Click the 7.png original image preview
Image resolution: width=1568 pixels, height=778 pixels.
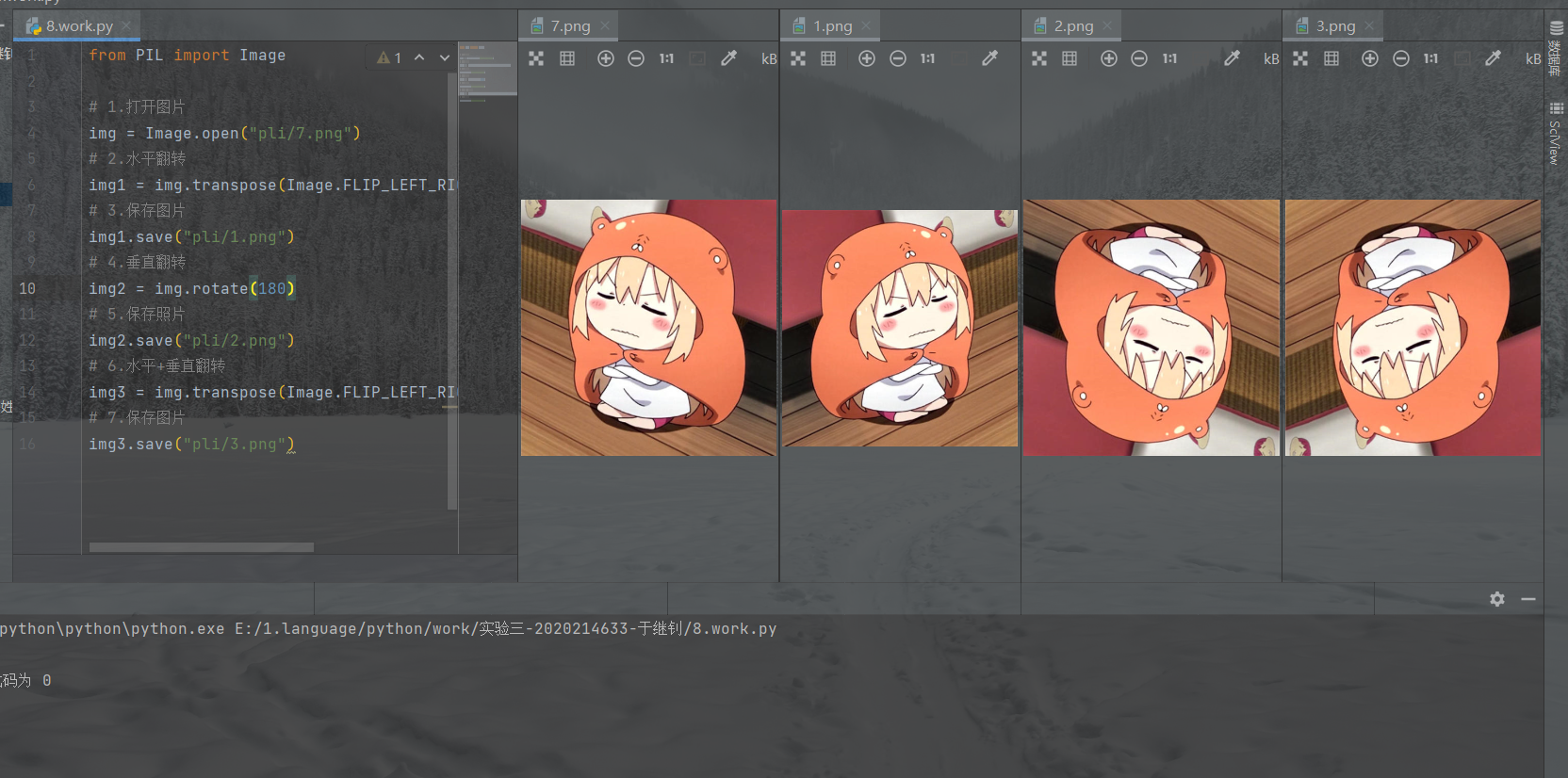[x=648, y=328]
